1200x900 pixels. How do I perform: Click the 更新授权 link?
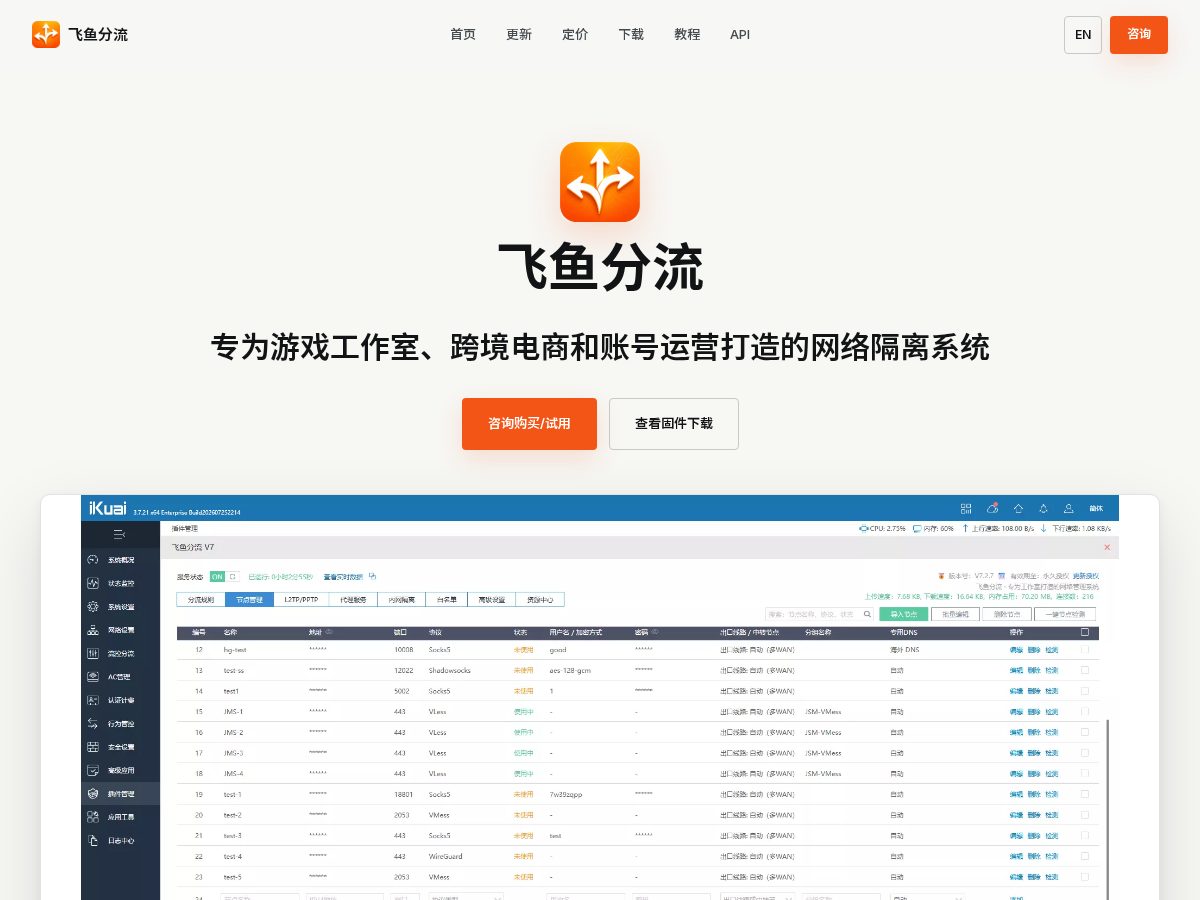coord(1086,576)
